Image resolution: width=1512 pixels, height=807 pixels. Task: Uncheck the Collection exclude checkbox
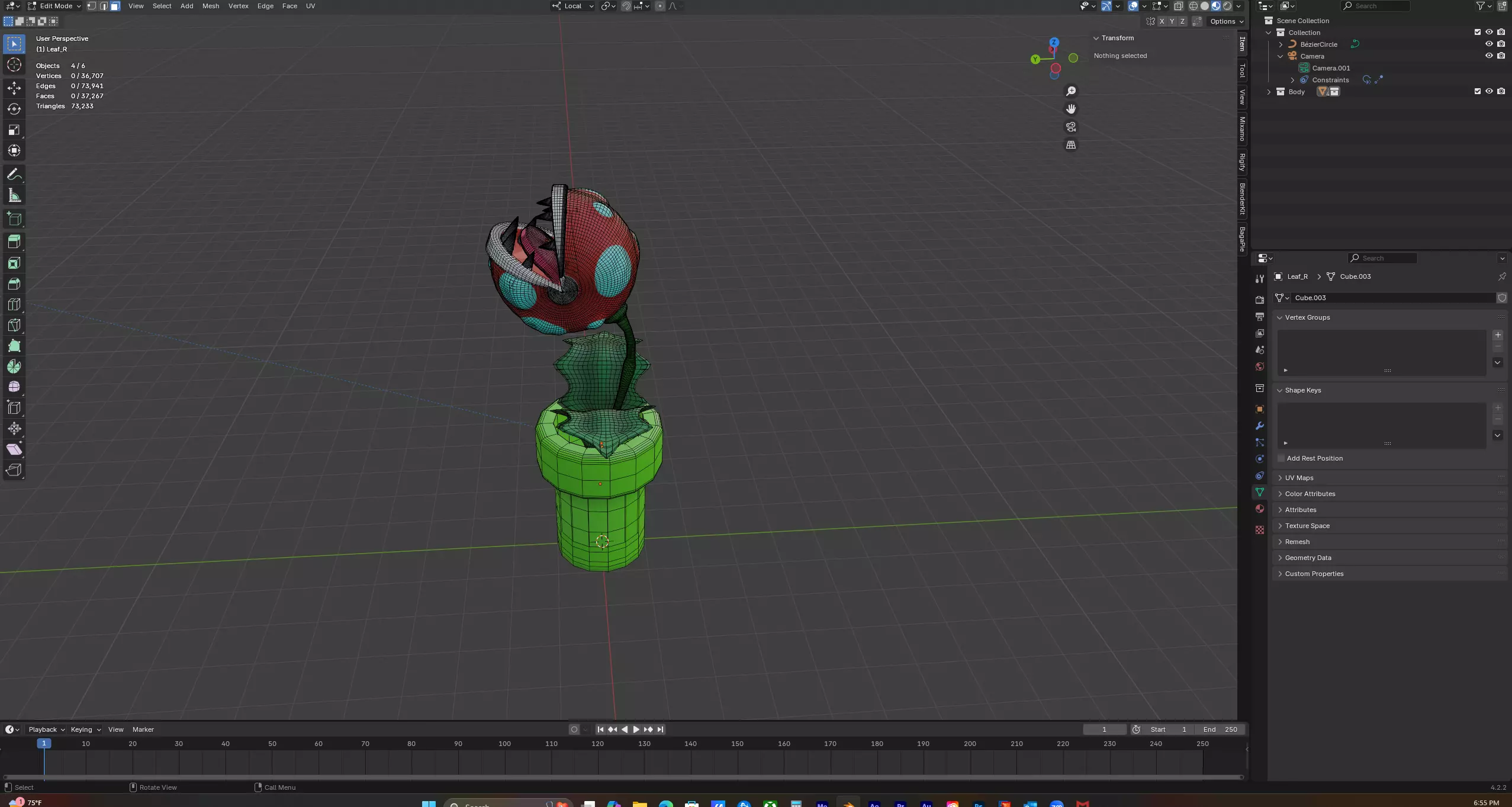pyautogui.click(x=1477, y=32)
